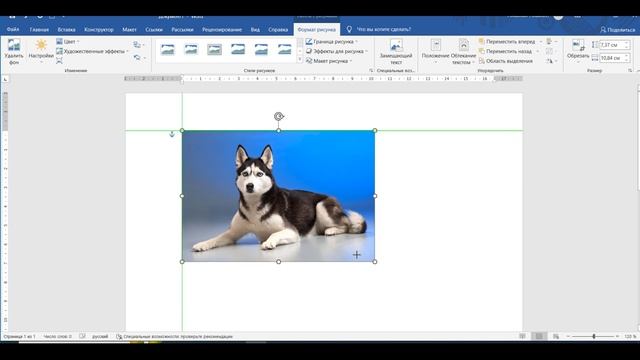Click the 'Что вы хотите сделать?' search box

pyautogui.click(x=384, y=29)
